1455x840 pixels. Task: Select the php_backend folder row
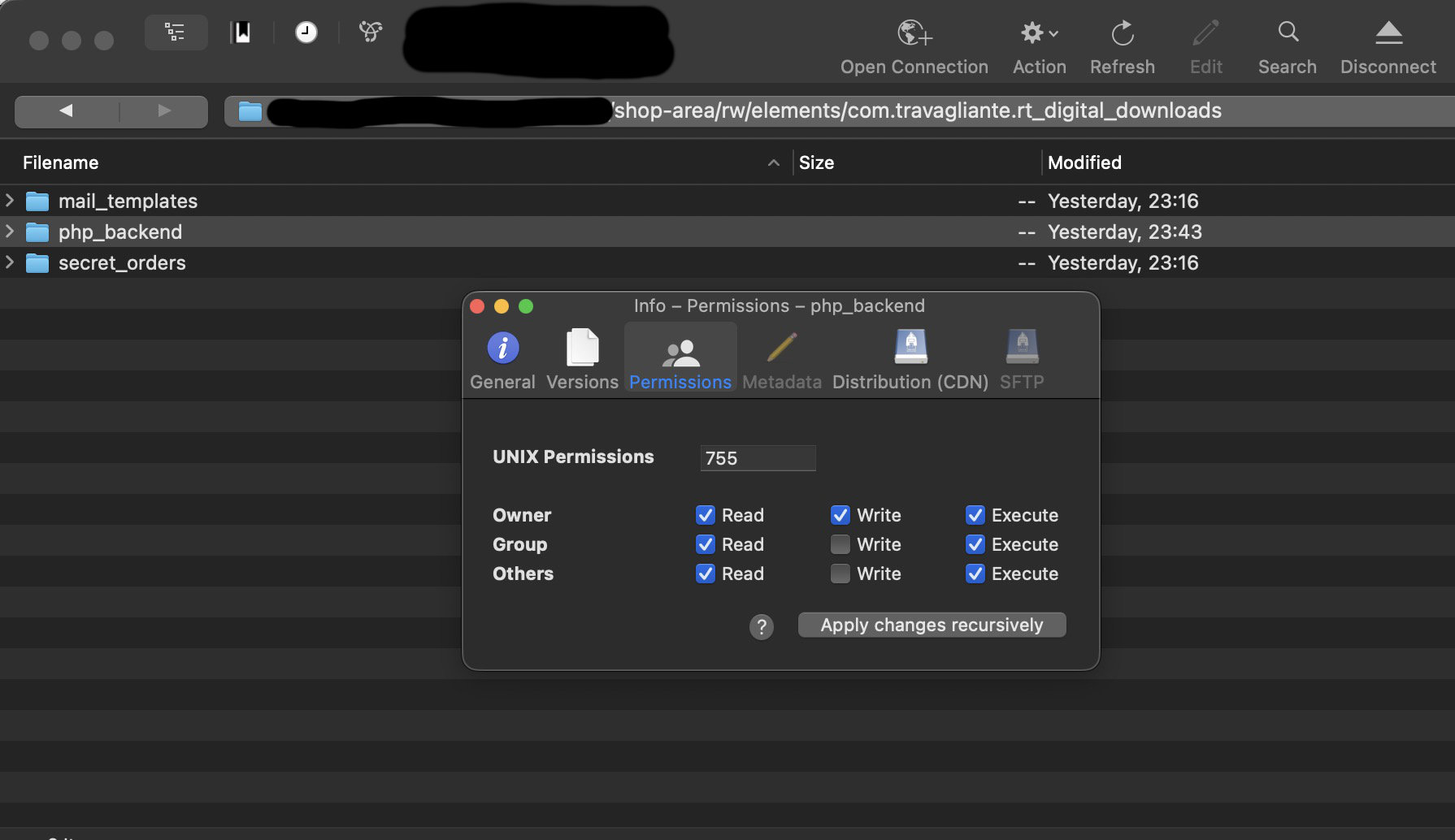(727, 232)
